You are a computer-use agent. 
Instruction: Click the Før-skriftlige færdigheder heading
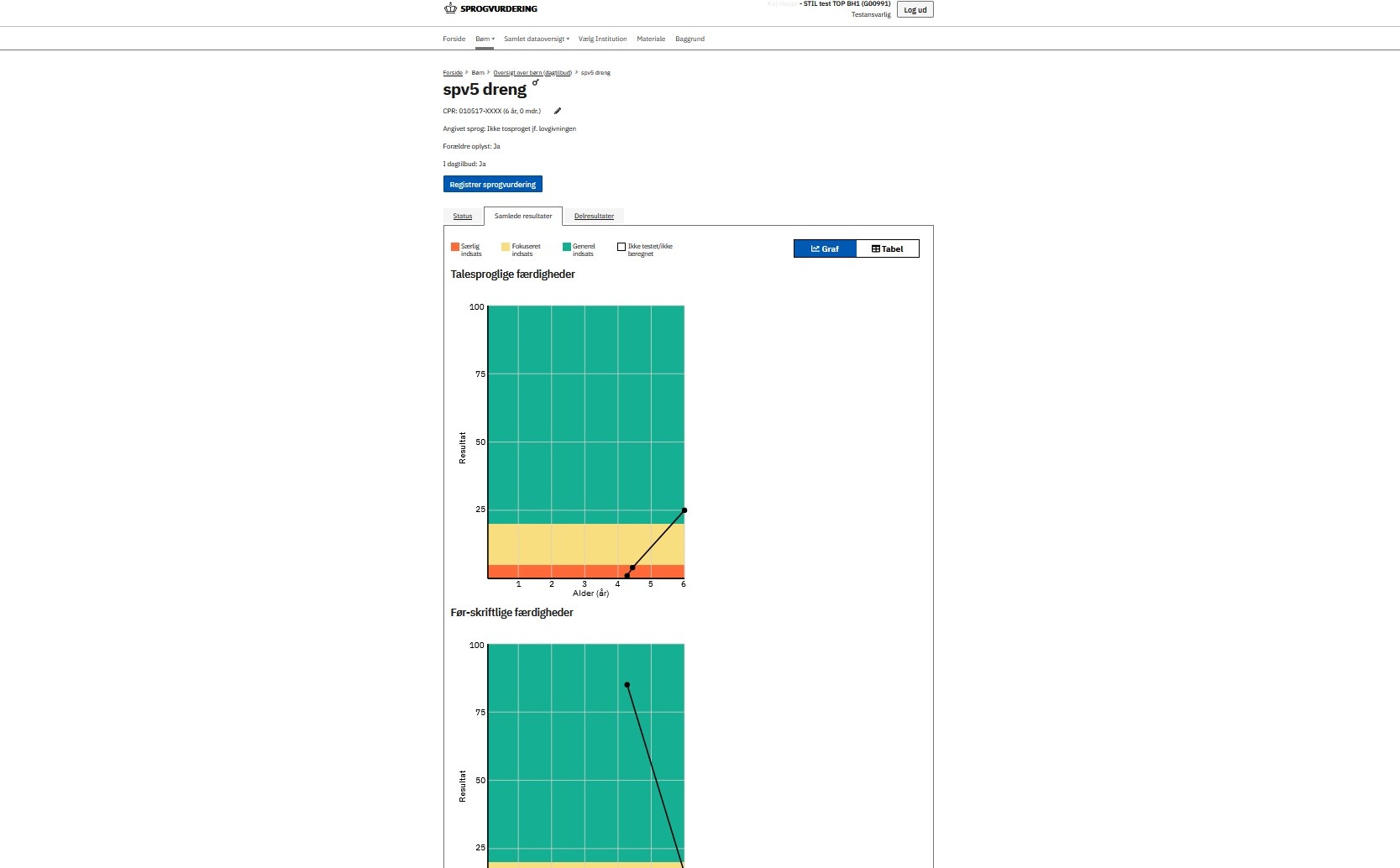pos(512,613)
